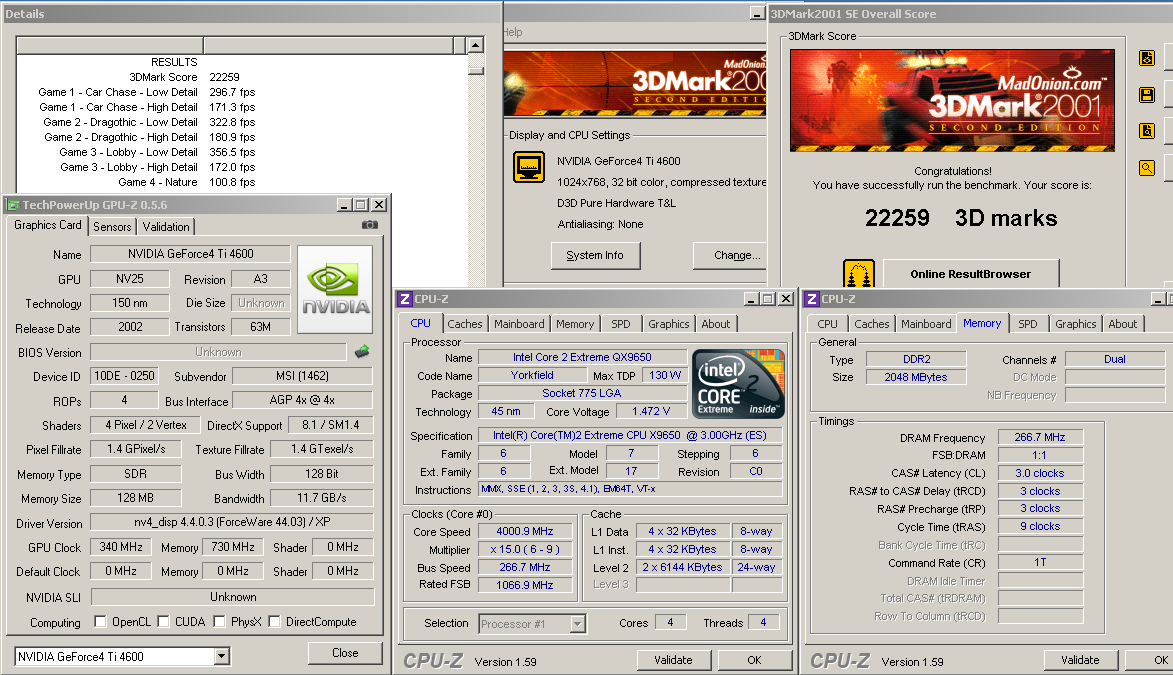This screenshot has height=675, width=1173.
Task: Click the DRAM Frequency value 266.7 MHz
Action: click(1040, 437)
